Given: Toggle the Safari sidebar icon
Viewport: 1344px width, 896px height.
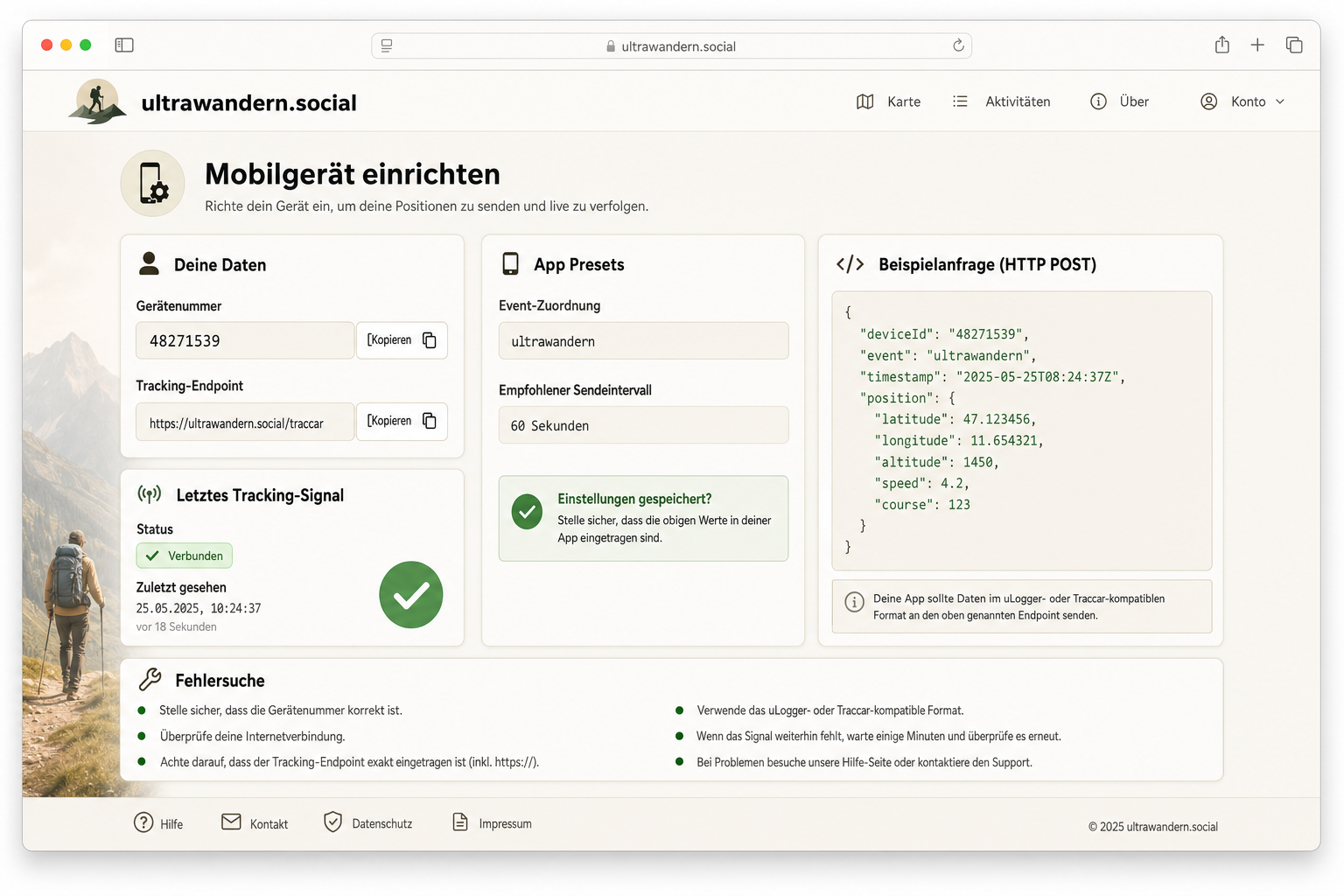Looking at the screenshot, I should pyautogui.click(x=124, y=45).
